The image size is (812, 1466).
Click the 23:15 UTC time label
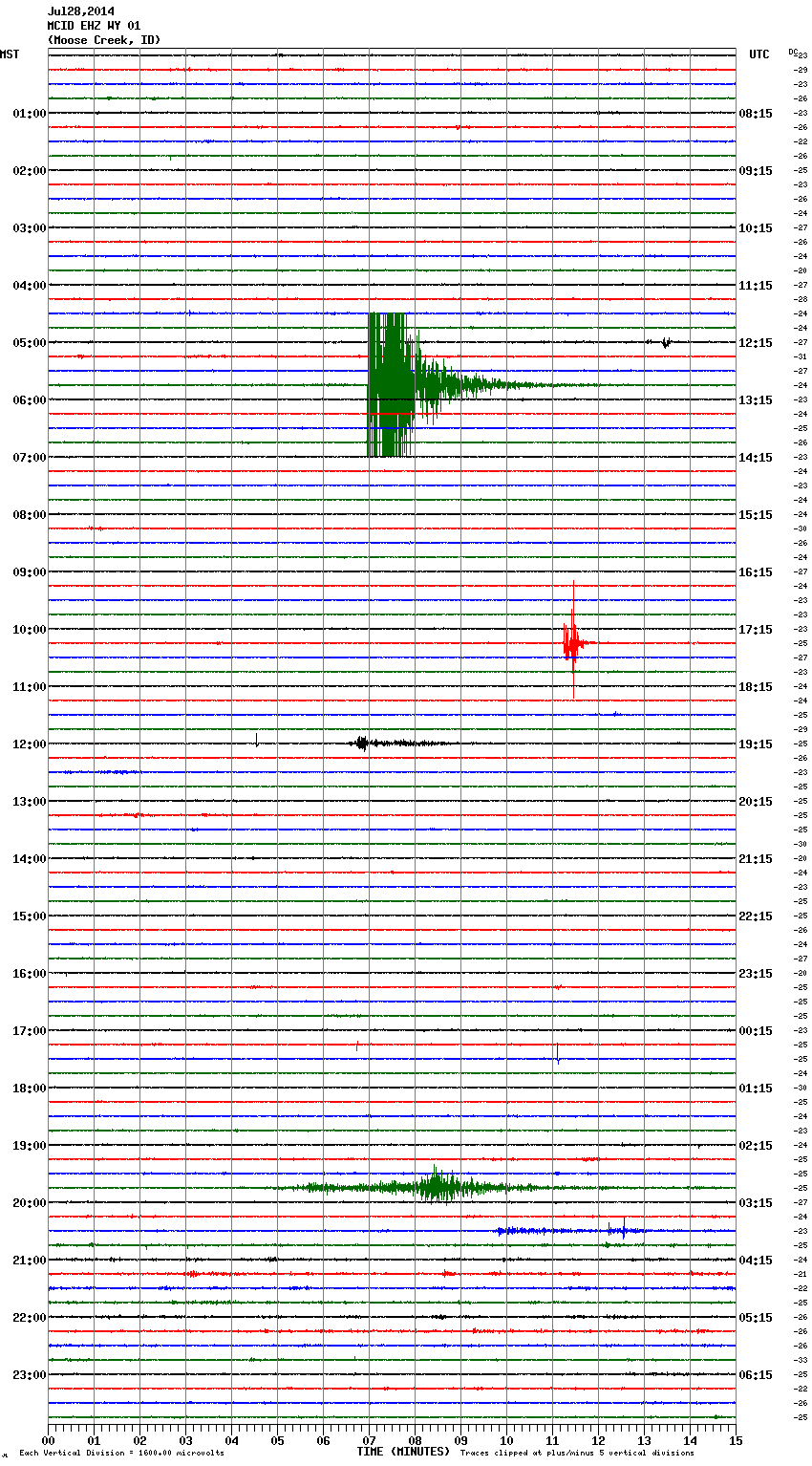point(756,974)
